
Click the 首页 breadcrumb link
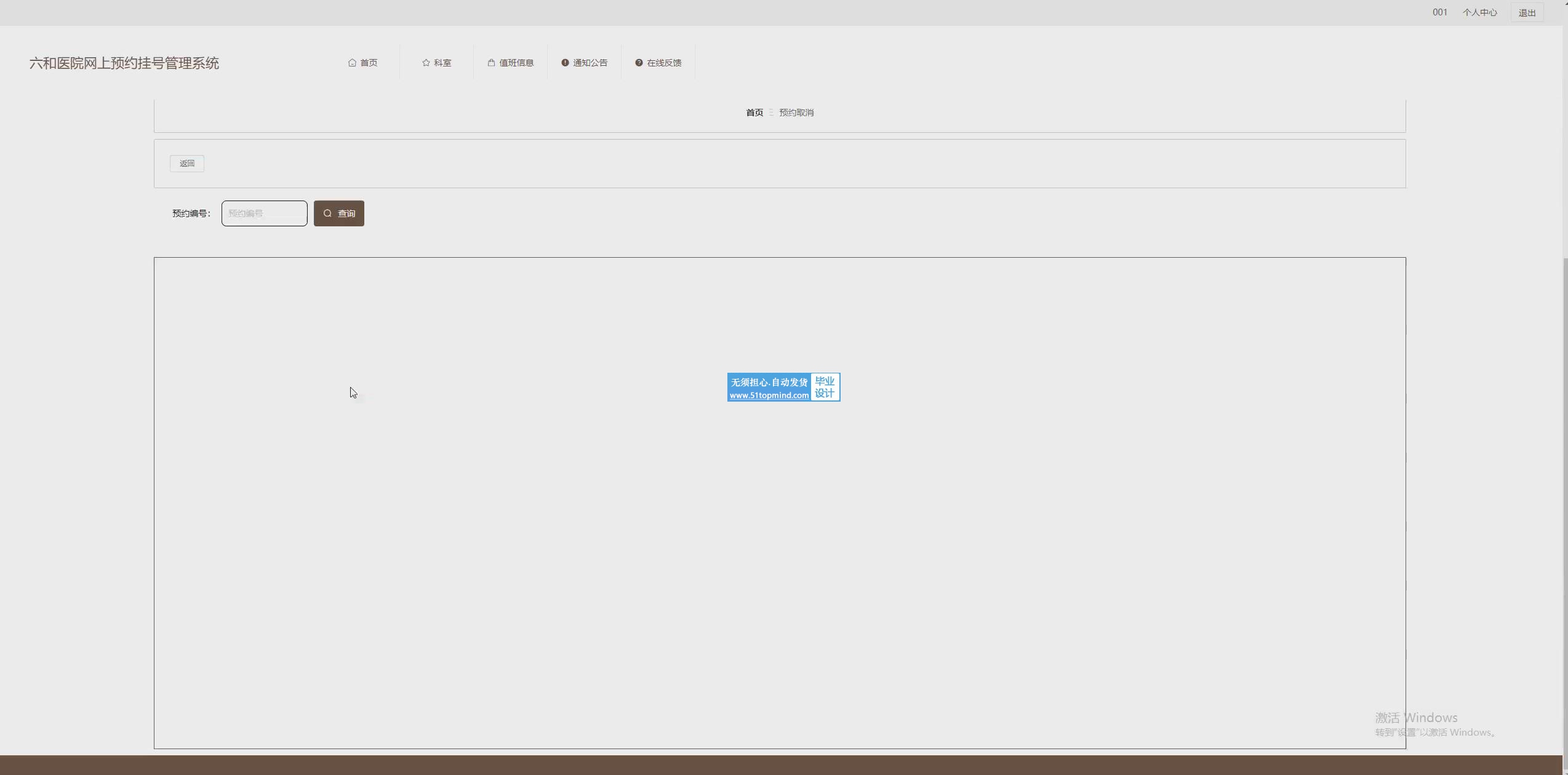tap(754, 113)
